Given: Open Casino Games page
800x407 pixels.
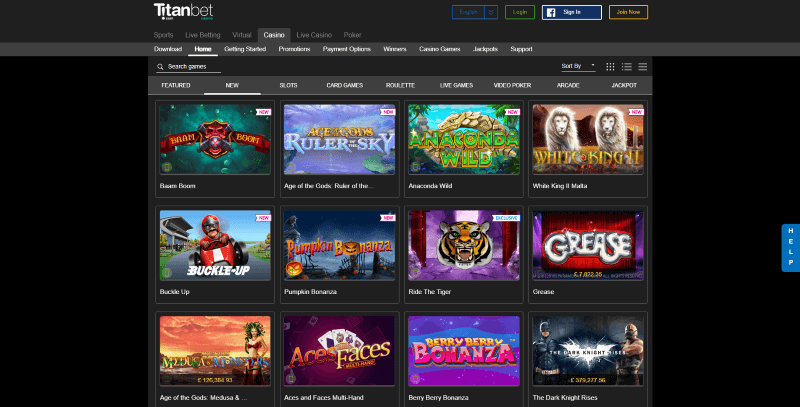Looking at the screenshot, I should point(439,49).
